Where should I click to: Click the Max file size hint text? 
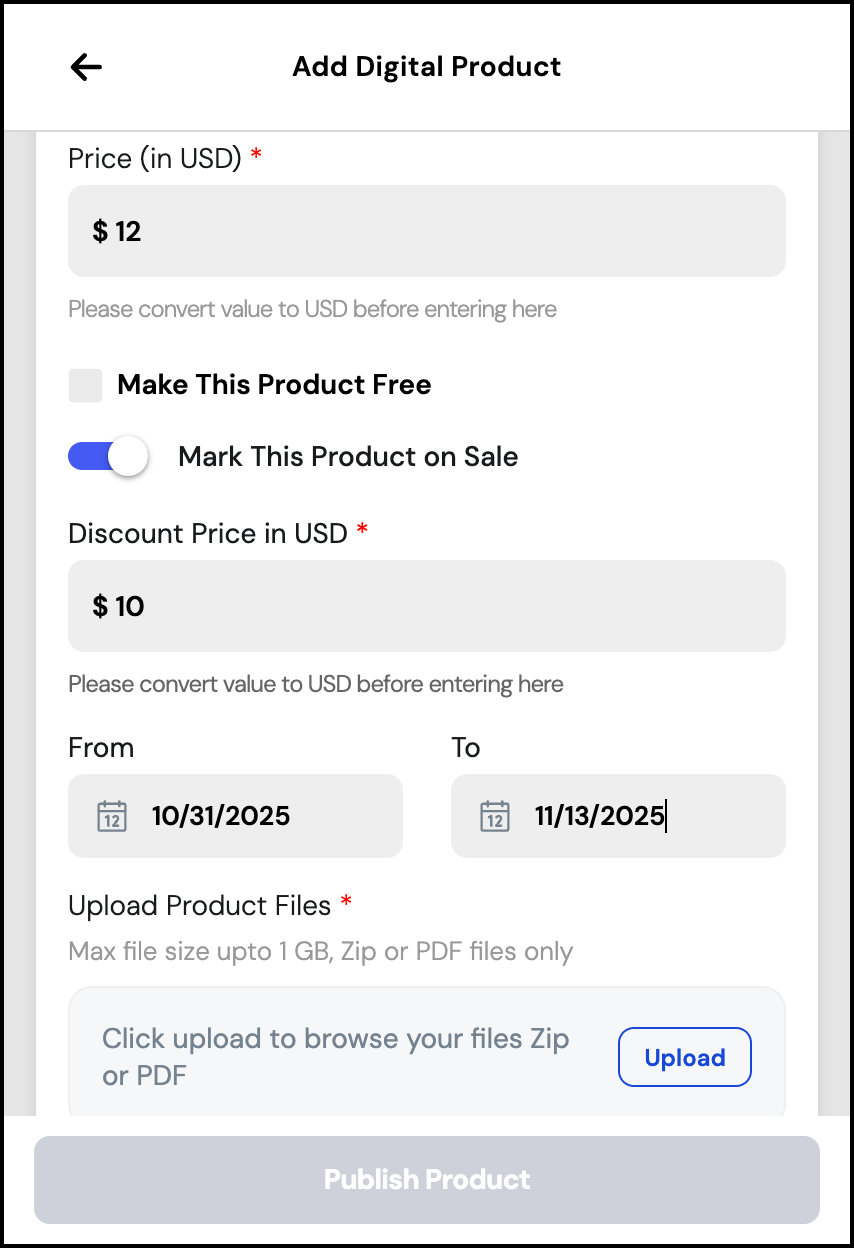[320, 951]
